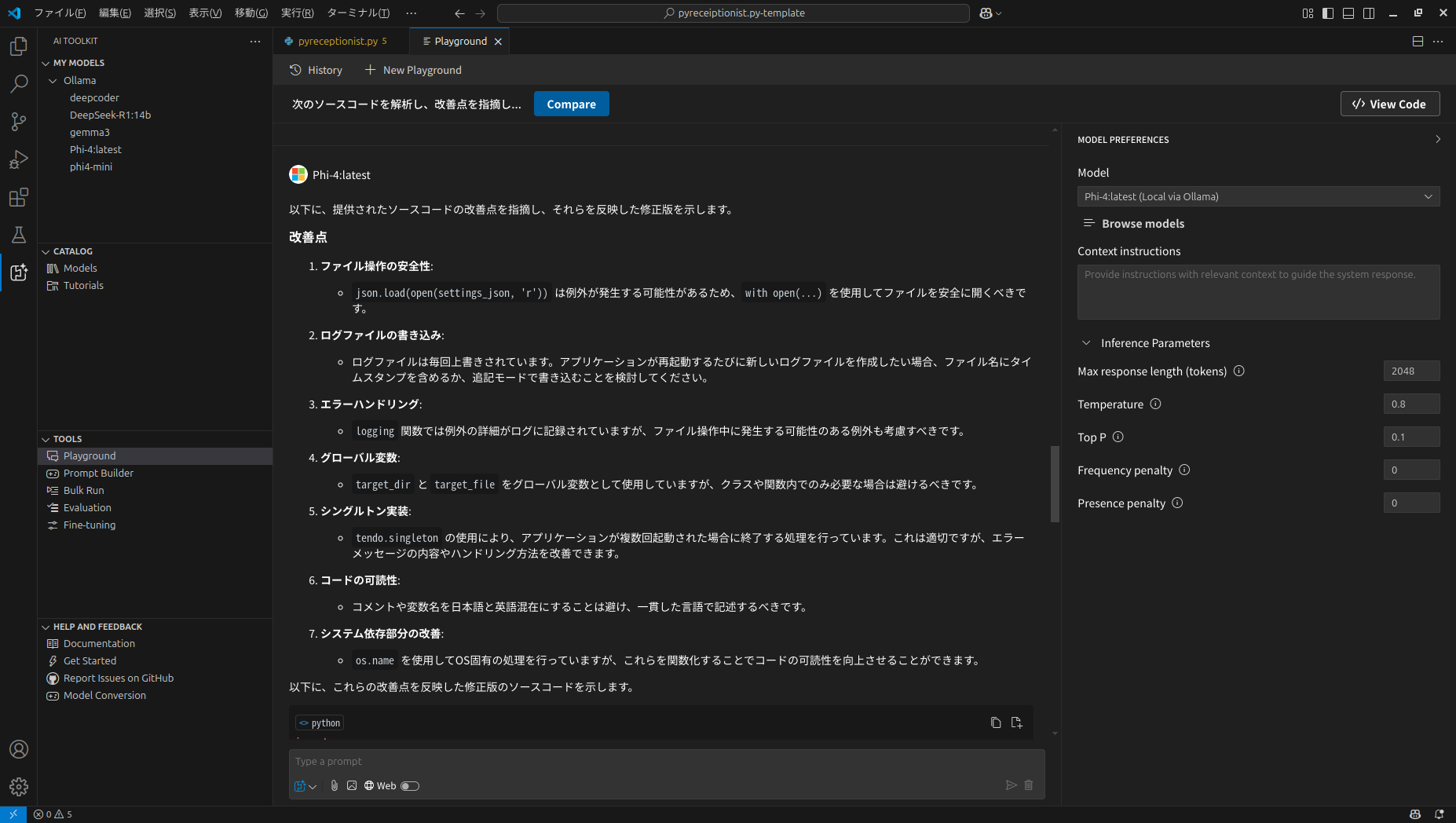Collapse Inference Parameters section

1086,343
